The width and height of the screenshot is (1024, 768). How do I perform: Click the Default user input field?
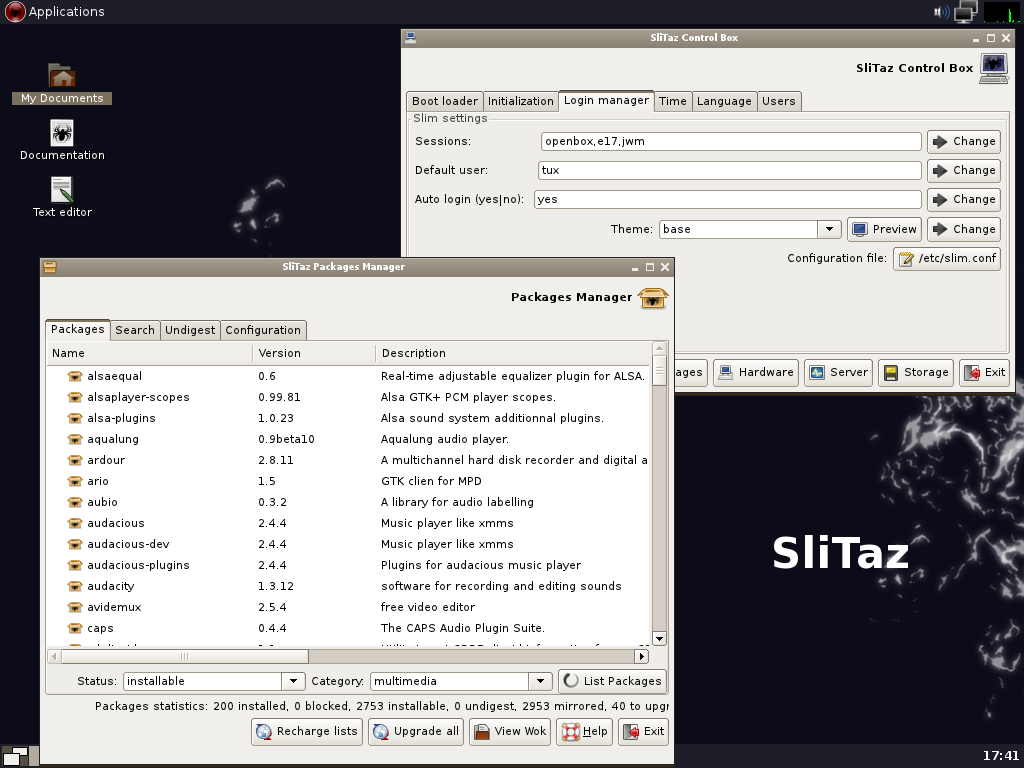730,170
